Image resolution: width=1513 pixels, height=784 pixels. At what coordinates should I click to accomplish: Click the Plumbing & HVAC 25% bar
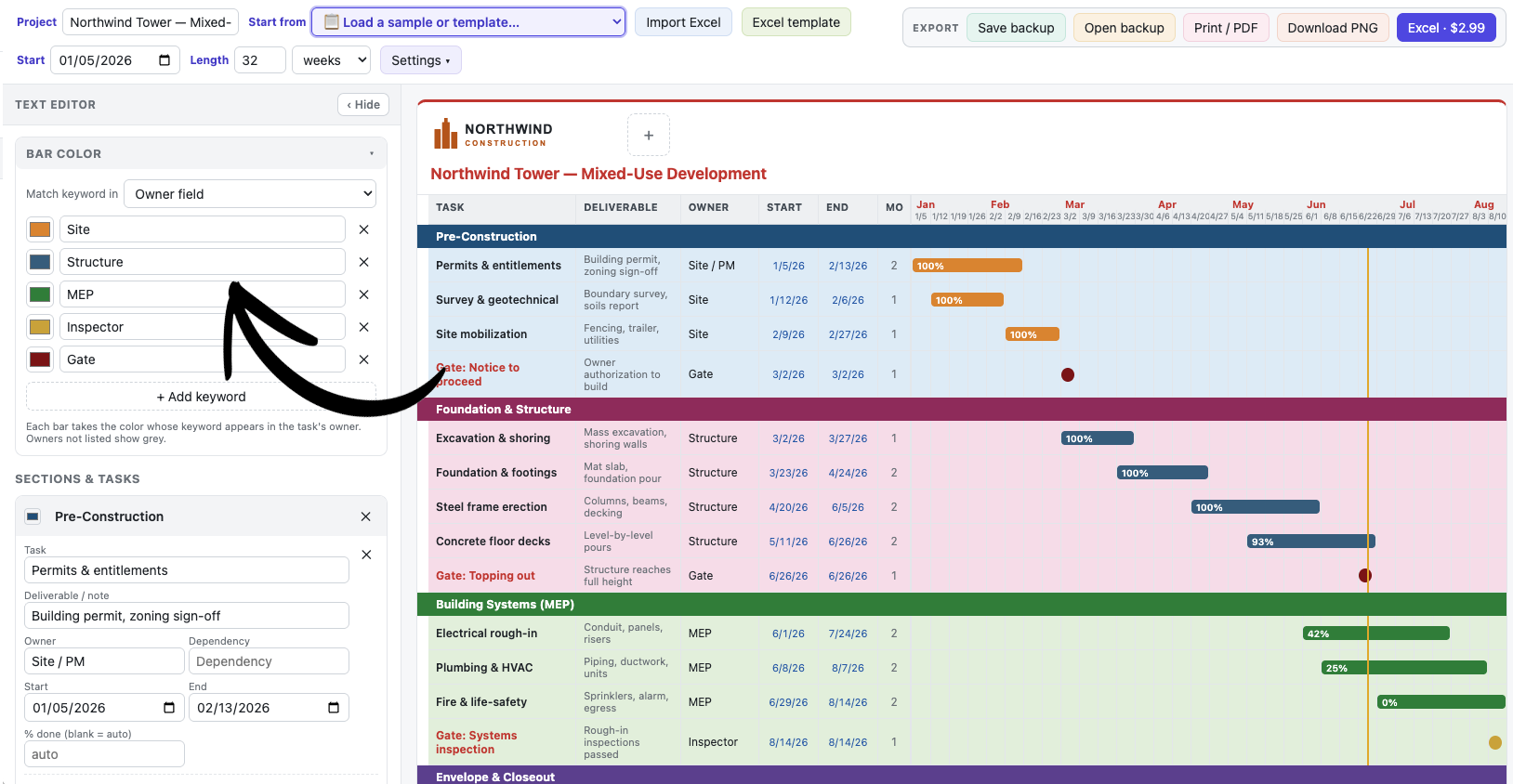(x=1404, y=668)
